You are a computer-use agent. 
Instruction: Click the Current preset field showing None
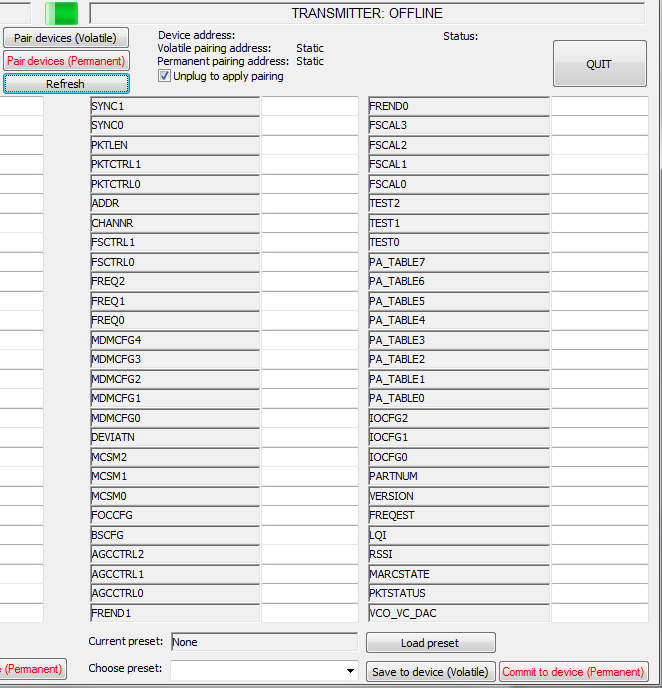[265, 642]
